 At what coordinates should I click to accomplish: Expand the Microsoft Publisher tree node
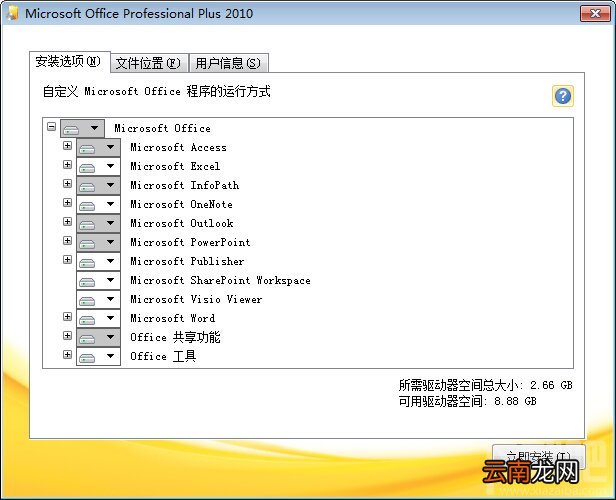click(x=68, y=260)
